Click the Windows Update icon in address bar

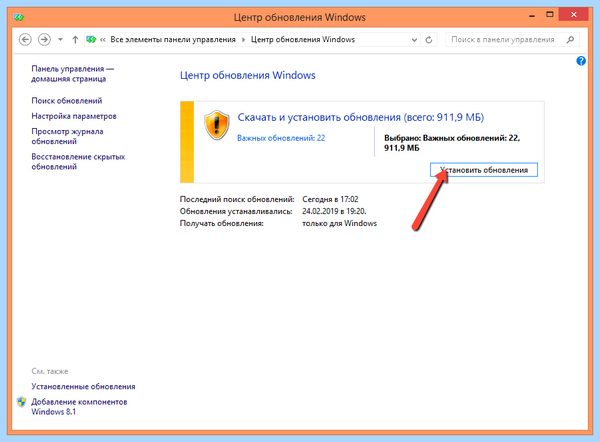pyautogui.click(x=91, y=39)
